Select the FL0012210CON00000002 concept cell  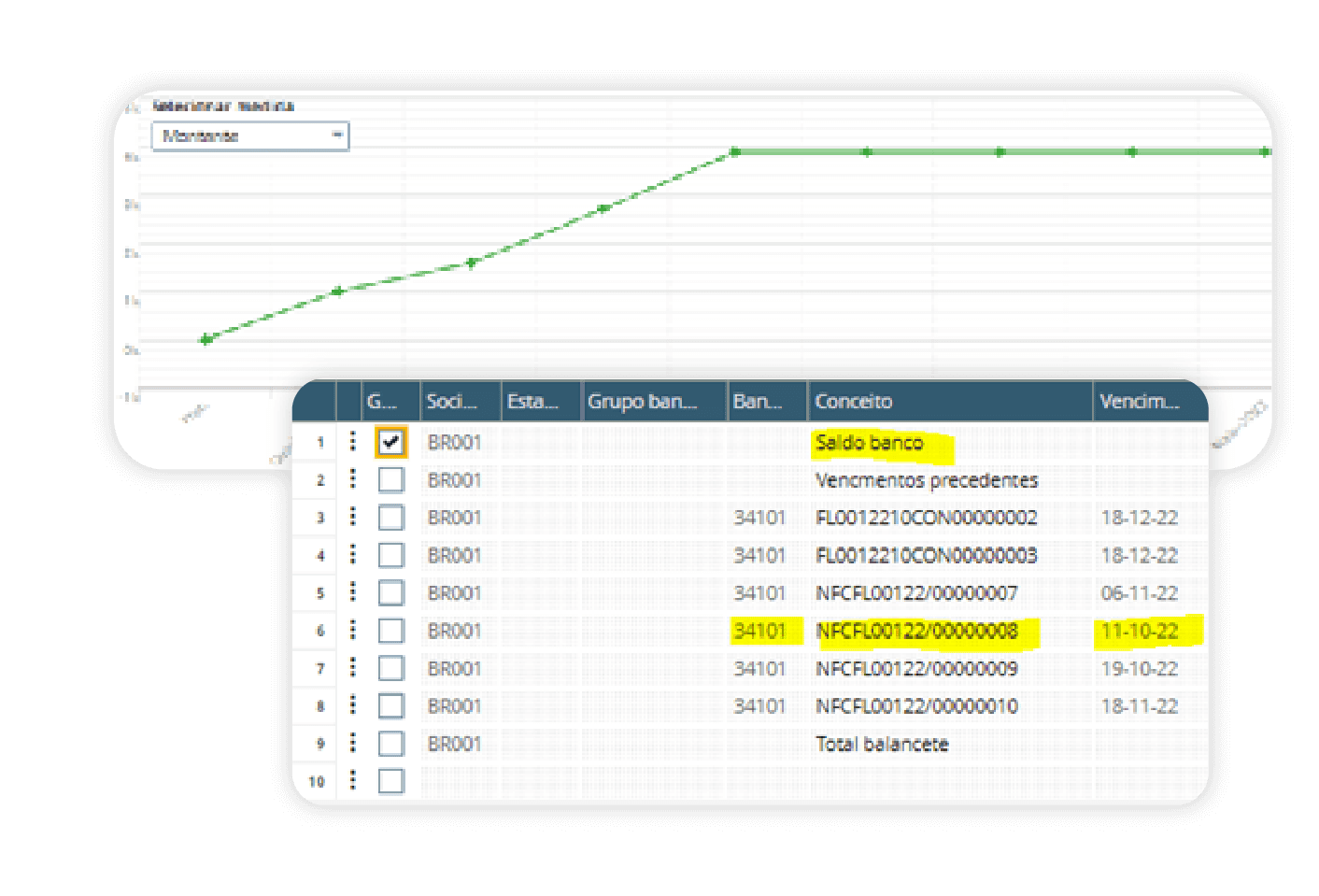[x=926, y=518]
